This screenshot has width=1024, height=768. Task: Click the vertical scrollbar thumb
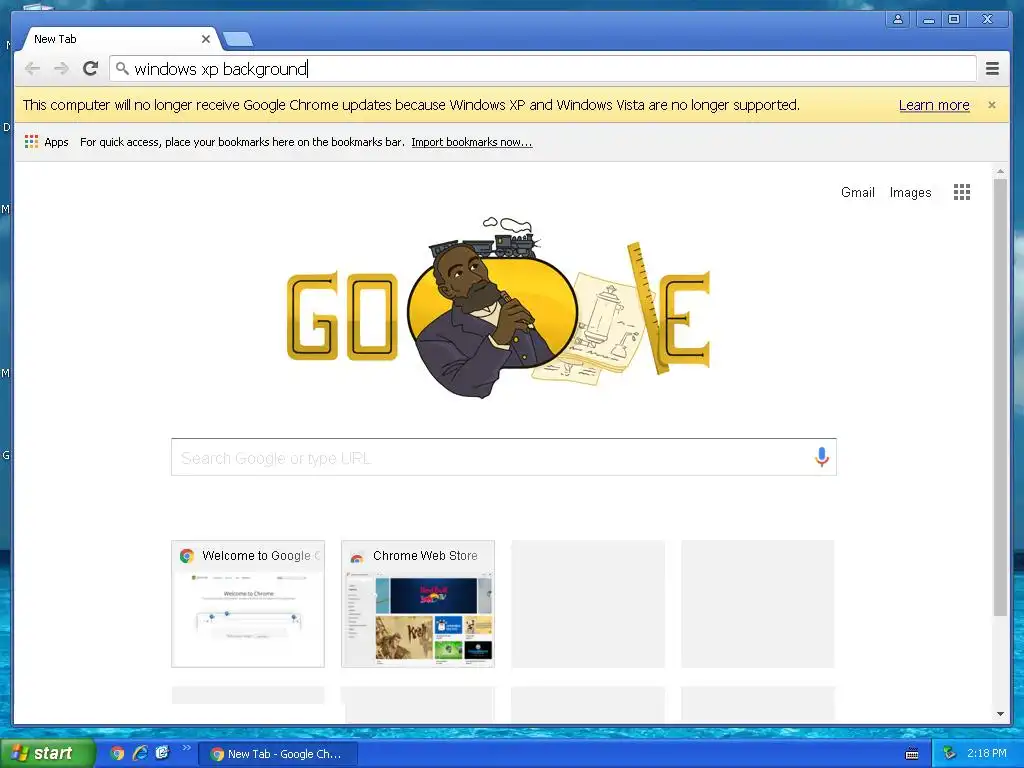(x=1000, y=396)
